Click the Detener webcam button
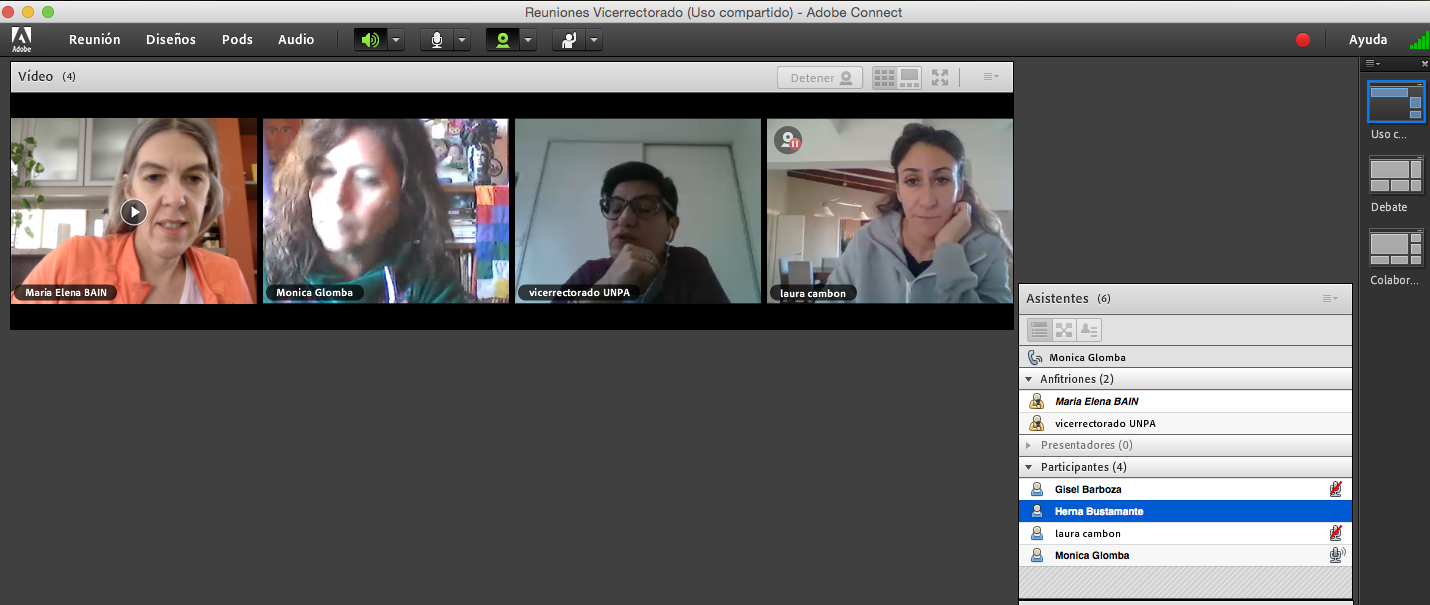Viewport: 1430px width, 605px height. click(x=820, y=78)
